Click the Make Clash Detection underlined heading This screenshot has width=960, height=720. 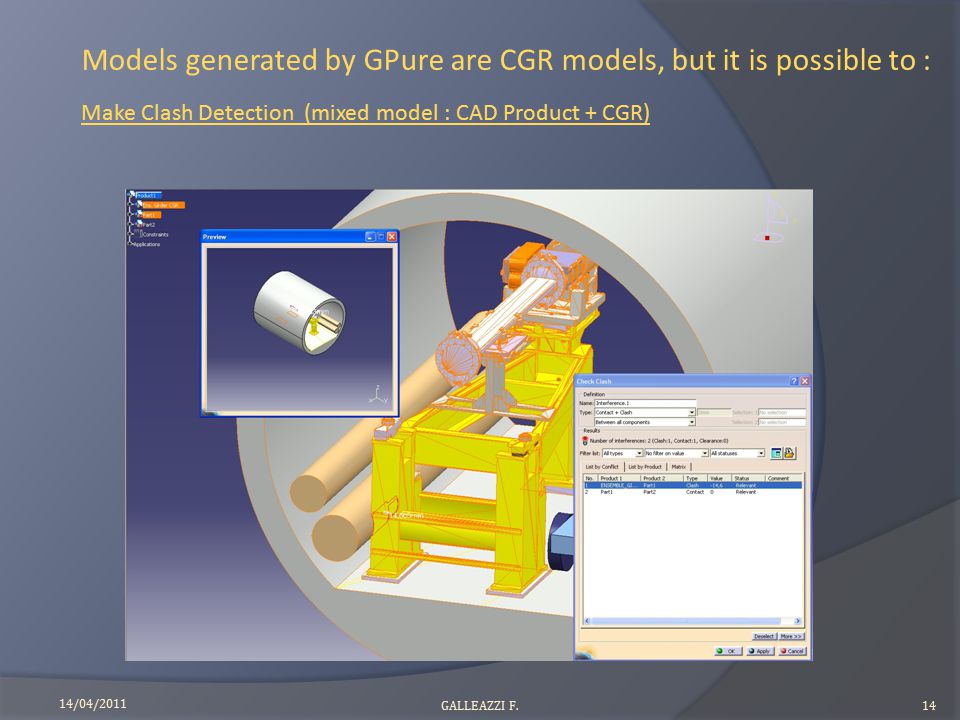pyautogui.click(x=366, y=113)
